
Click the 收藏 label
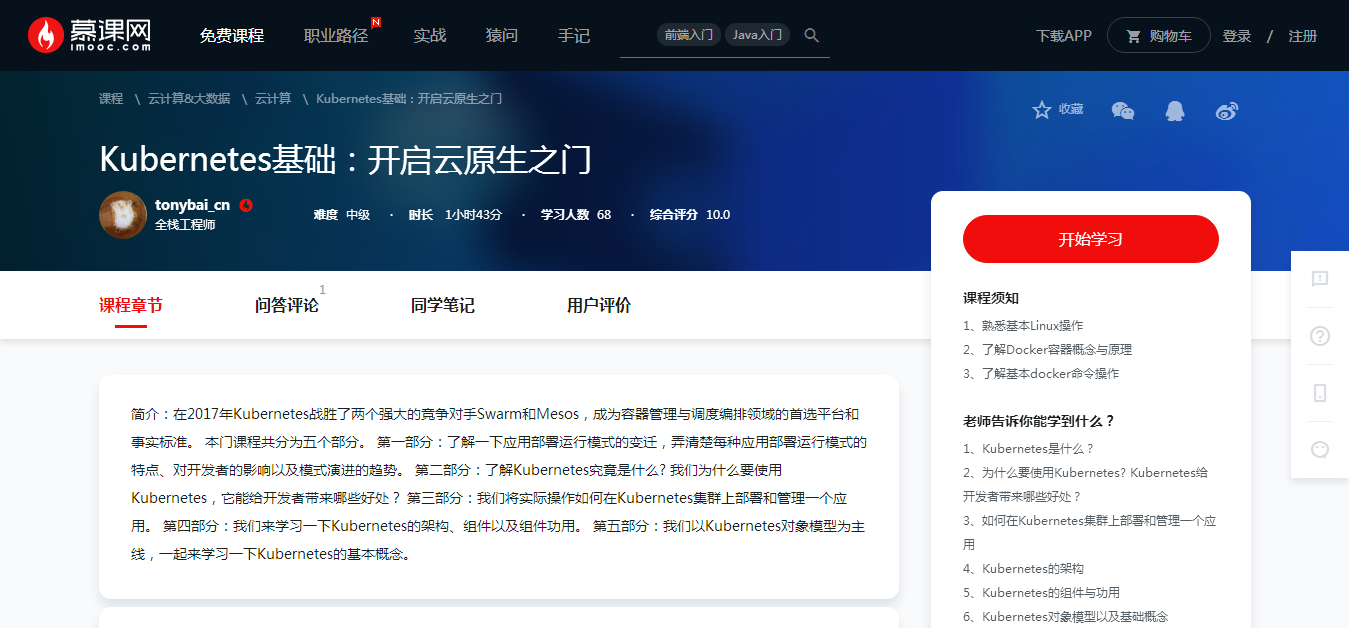click(1071, 109)
